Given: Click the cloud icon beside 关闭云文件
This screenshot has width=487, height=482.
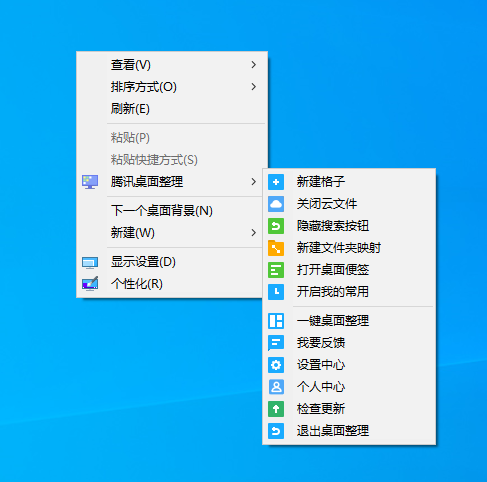Looking at the screenshot, I should point(276,204).
